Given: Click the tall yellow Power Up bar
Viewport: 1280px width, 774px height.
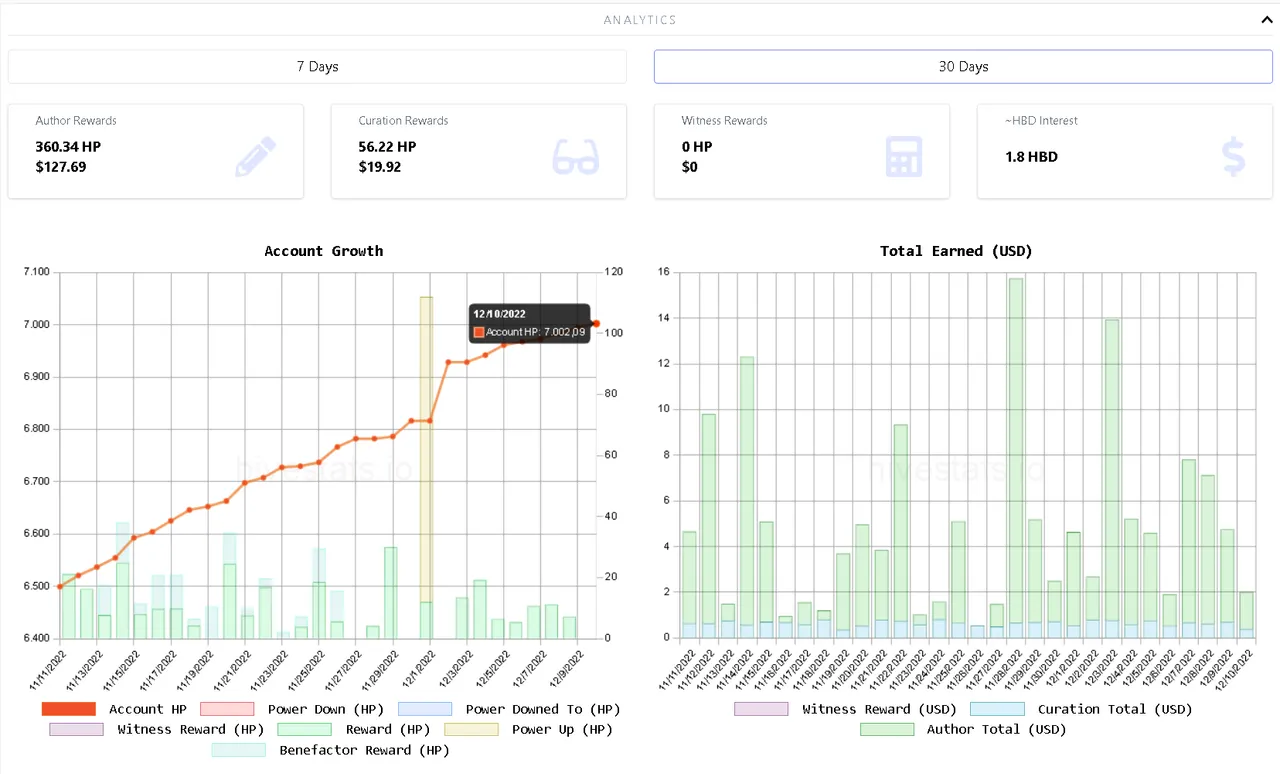Looking at the screenshot, I should click(426, 450).
